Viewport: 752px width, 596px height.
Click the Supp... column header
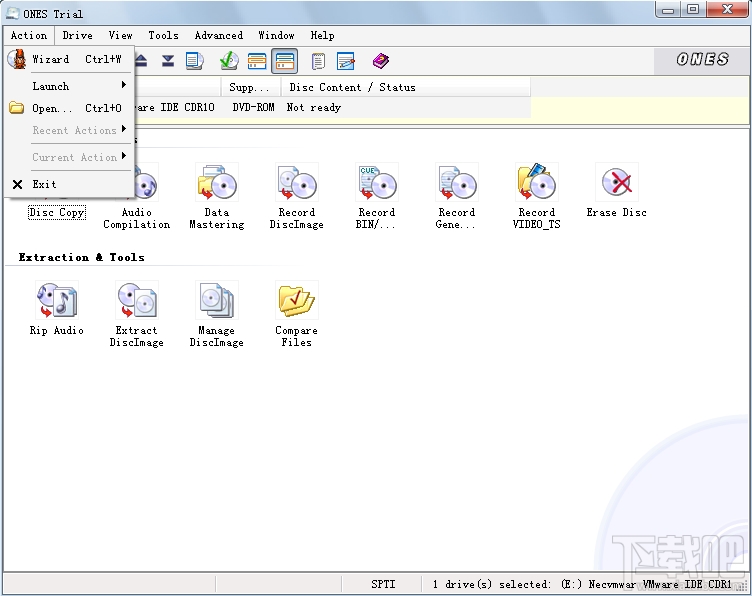pyautogui.click(x=252, y=87)
